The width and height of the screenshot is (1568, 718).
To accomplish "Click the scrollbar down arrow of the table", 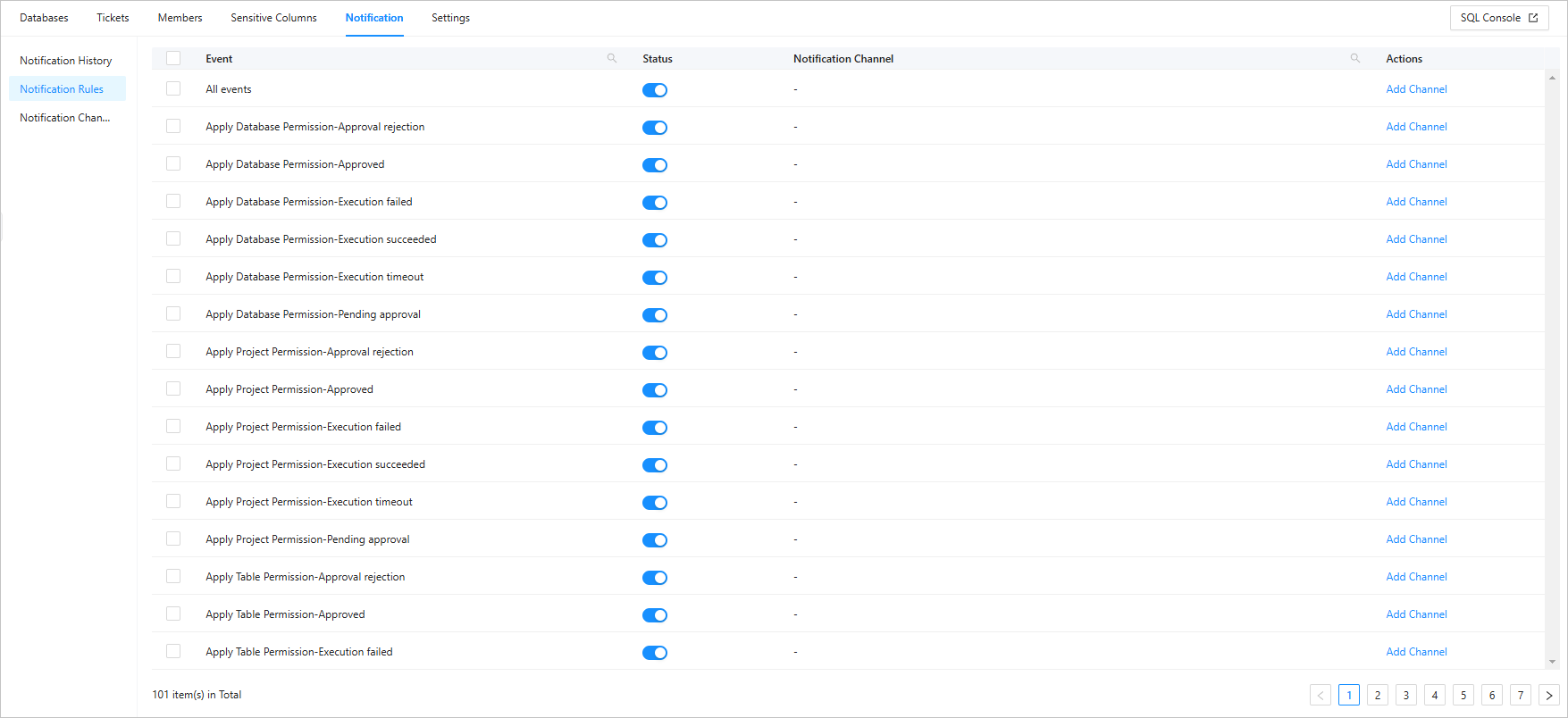I will point(1552,662).
